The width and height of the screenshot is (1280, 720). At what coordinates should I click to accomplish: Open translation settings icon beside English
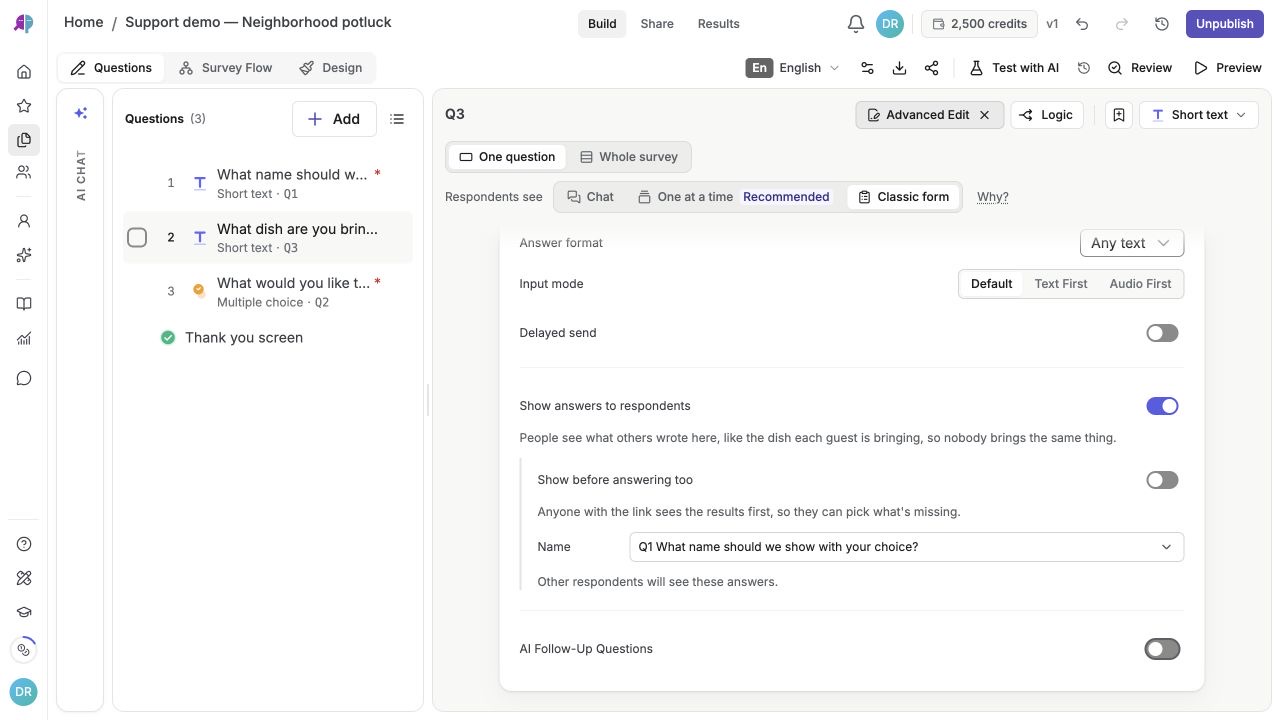[867, 68]
